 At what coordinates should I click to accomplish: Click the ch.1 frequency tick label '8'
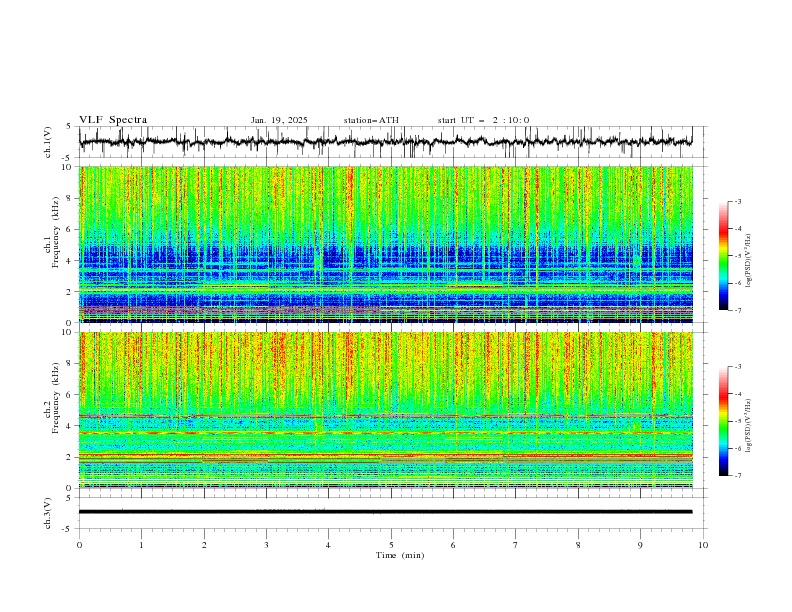coord(70,198)
